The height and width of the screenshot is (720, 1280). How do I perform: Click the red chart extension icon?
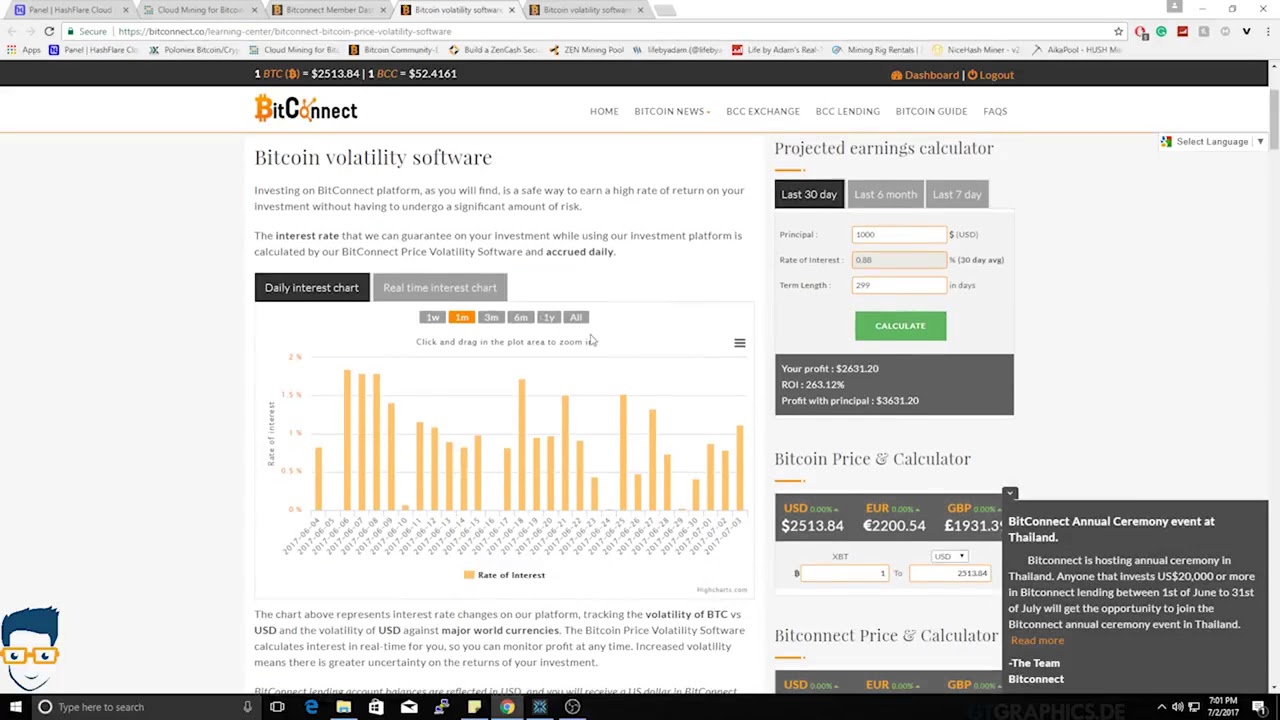1182,31
